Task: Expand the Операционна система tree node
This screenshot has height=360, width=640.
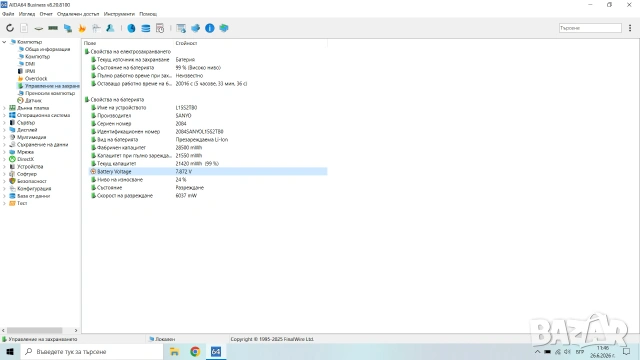Action: point(4,115)
